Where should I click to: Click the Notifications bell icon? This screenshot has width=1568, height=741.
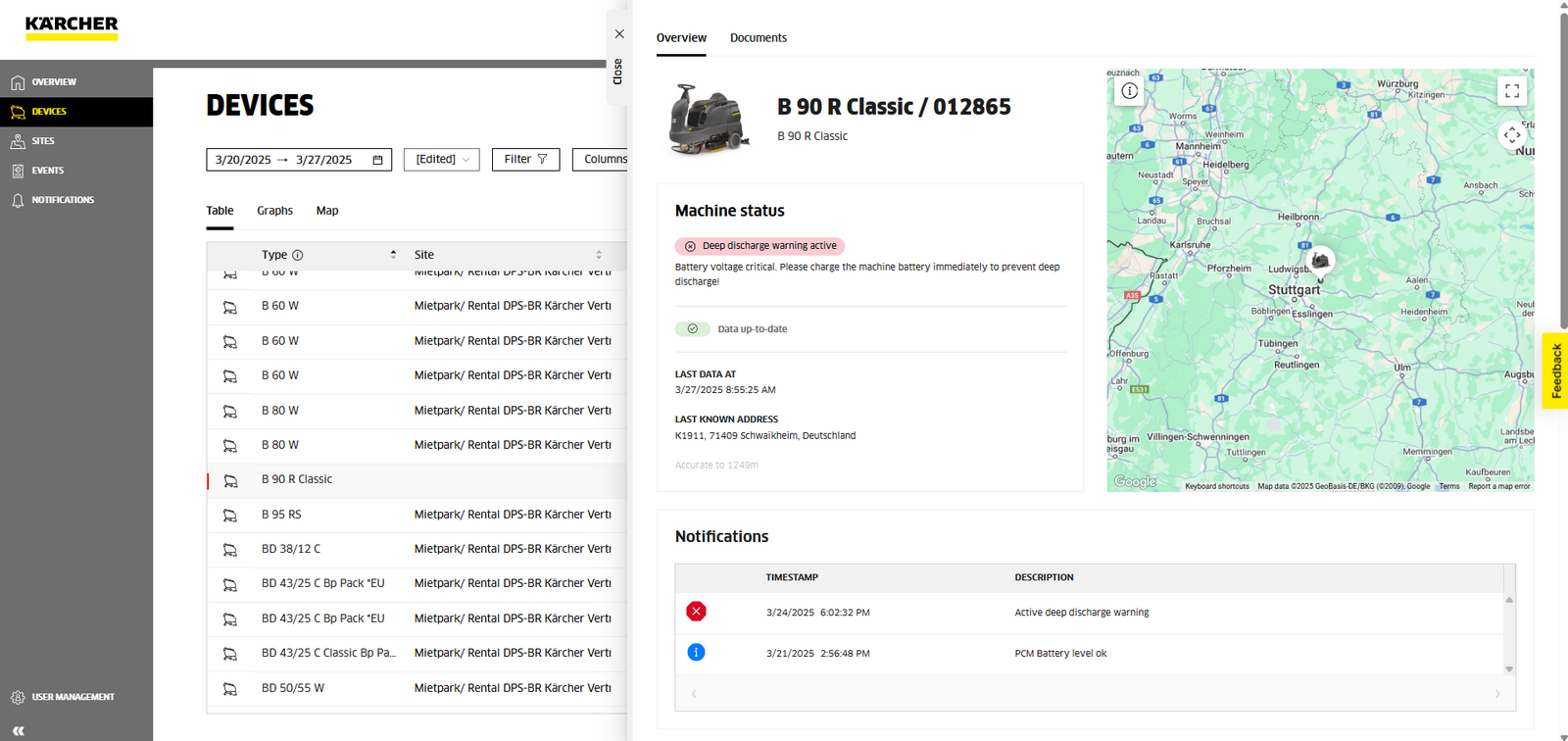point(18,200)
